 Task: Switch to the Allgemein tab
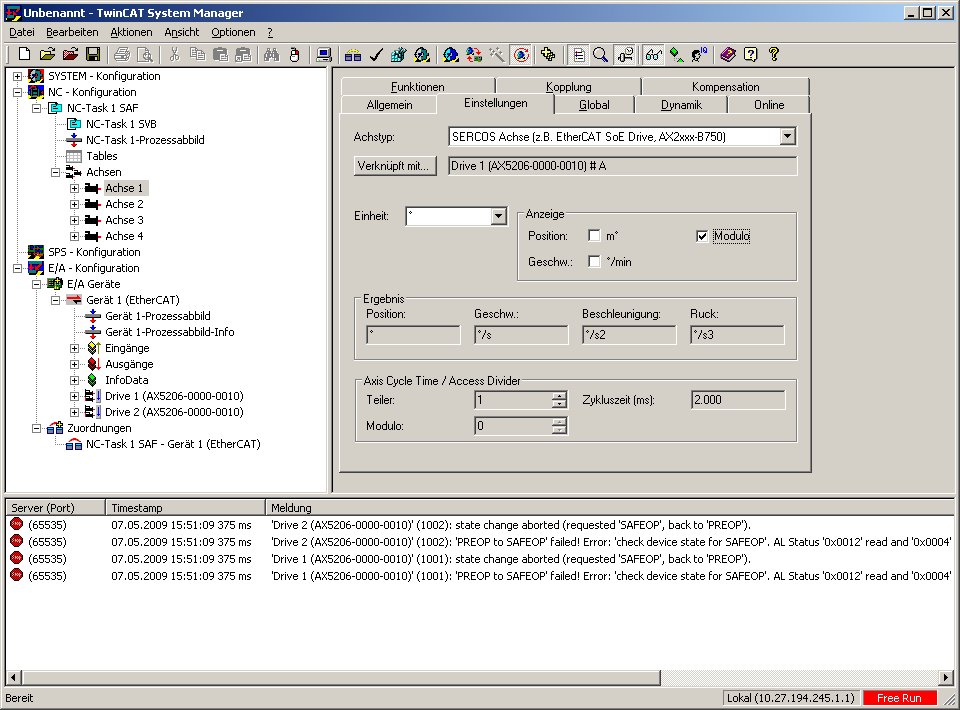389,105
